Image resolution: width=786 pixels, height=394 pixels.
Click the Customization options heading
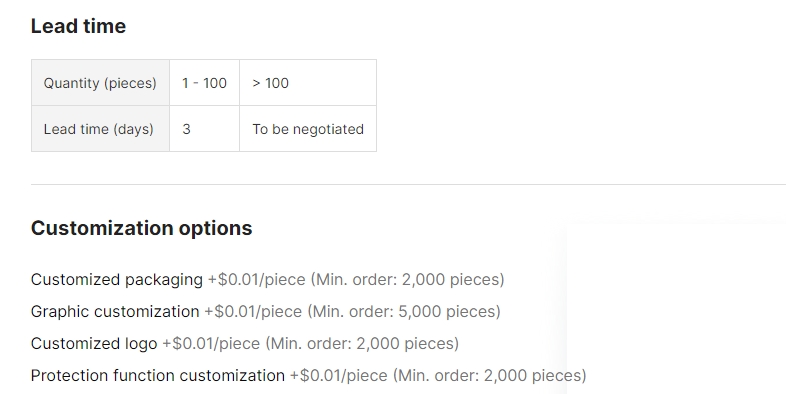pos(141,228)
